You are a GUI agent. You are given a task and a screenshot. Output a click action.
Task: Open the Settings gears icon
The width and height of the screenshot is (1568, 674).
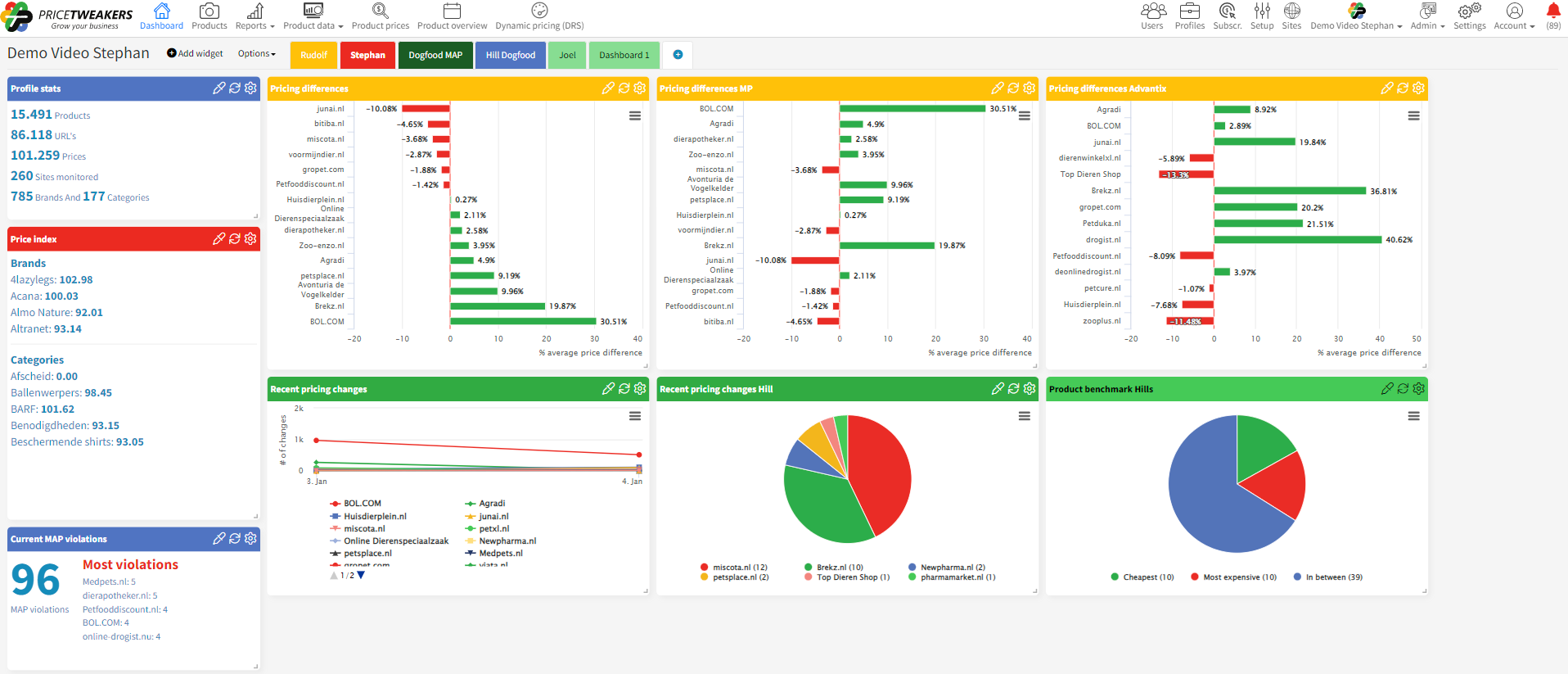click(1469, 11)
